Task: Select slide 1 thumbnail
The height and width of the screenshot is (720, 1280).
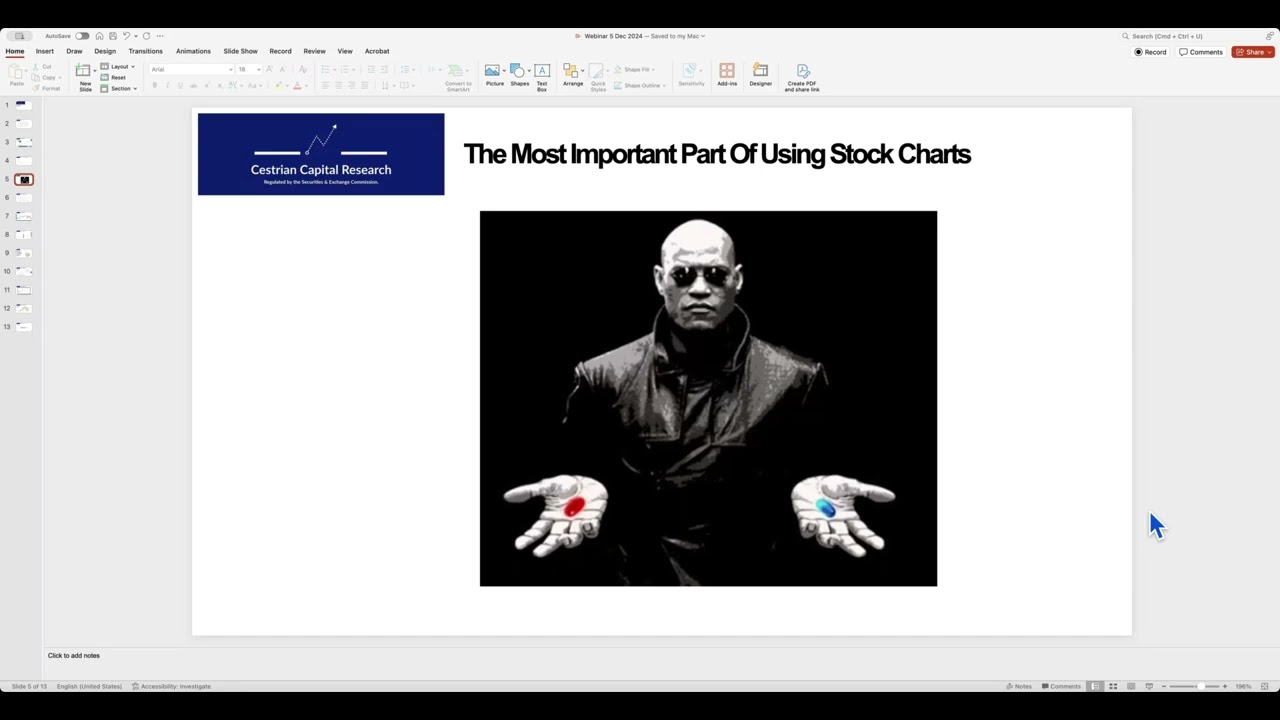Action: tap(24, 105)
